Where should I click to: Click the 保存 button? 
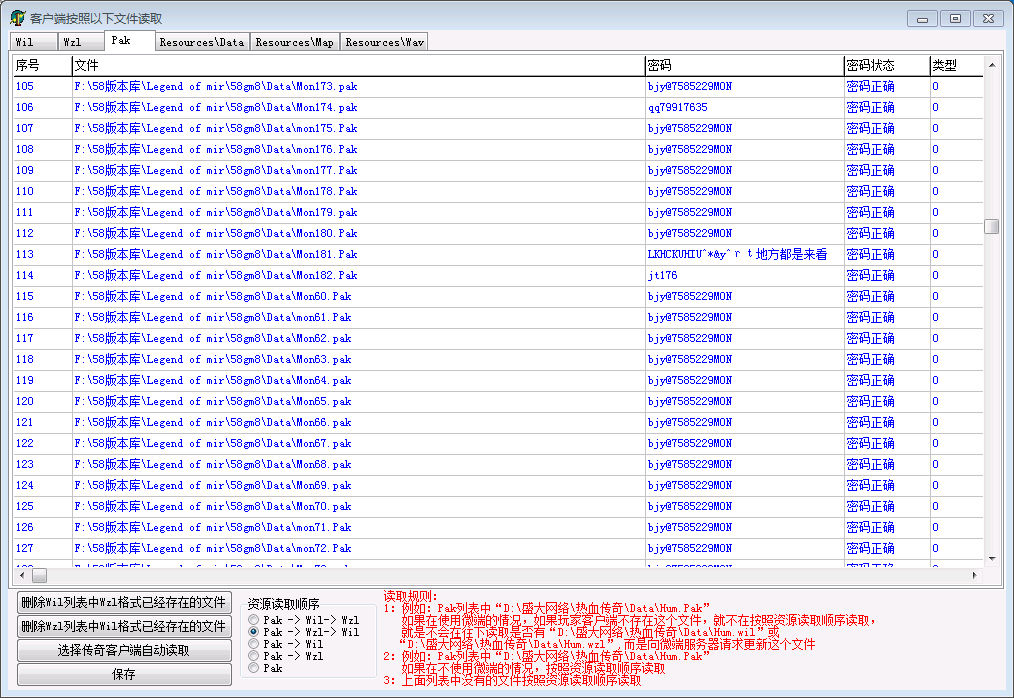coord(124,674)
